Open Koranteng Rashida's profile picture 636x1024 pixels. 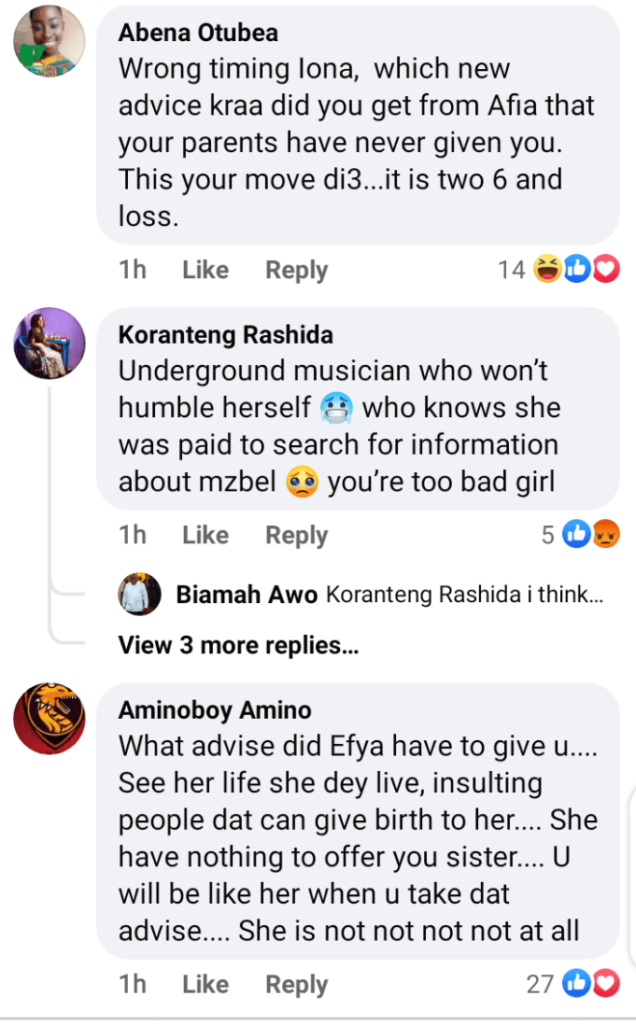point(50,343)
